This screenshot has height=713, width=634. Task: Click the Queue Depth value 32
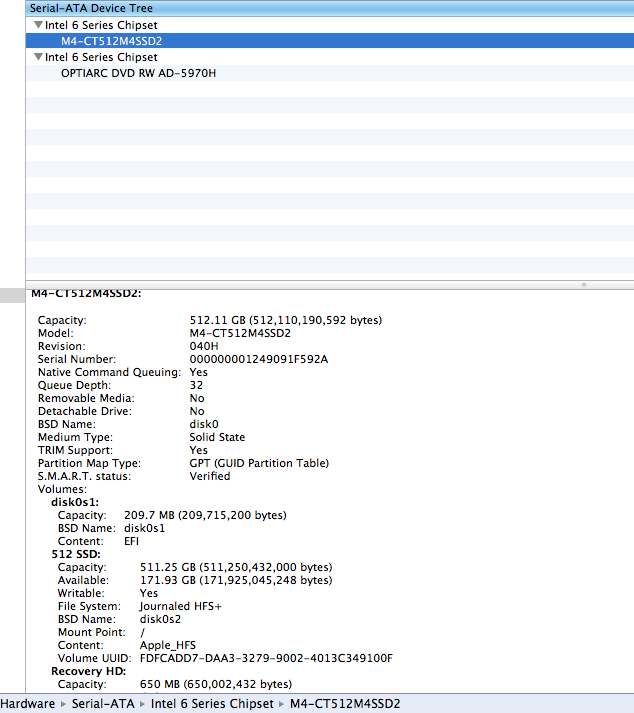point(196,385)
